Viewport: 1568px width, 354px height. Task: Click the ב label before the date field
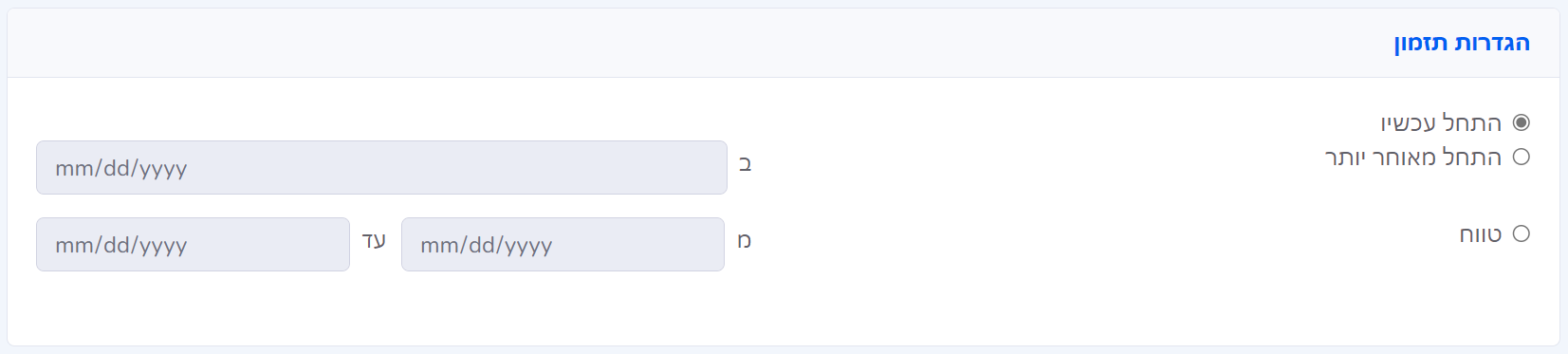click(745, 163)
